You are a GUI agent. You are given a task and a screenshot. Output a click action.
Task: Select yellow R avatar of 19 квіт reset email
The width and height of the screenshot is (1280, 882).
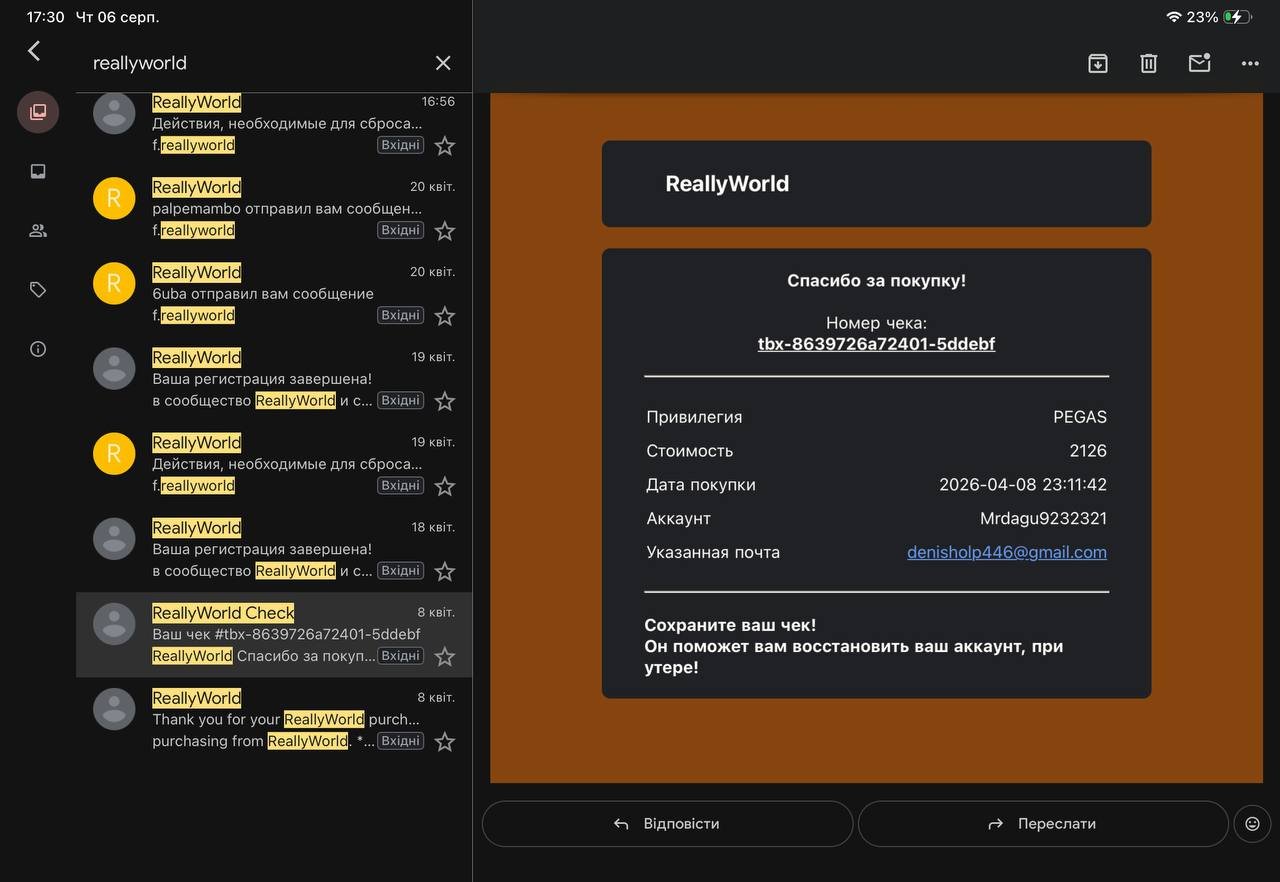(114, 453)
